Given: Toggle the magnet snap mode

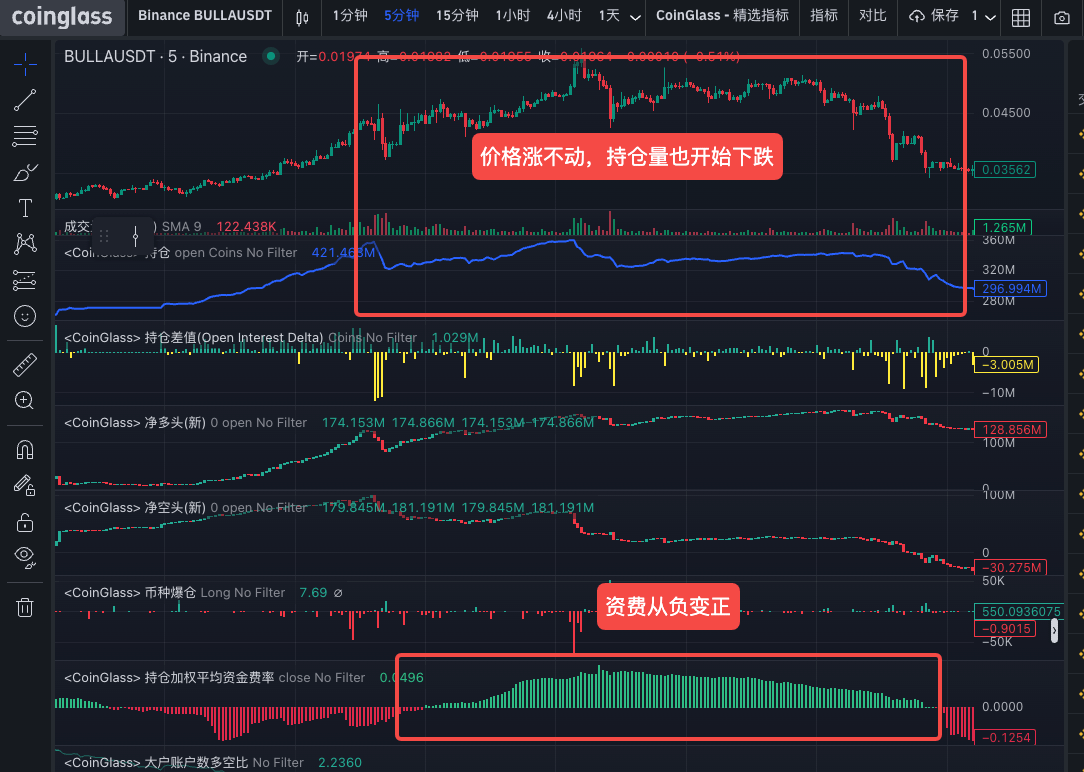Looking at the screenshot, I should coord(25,450).
